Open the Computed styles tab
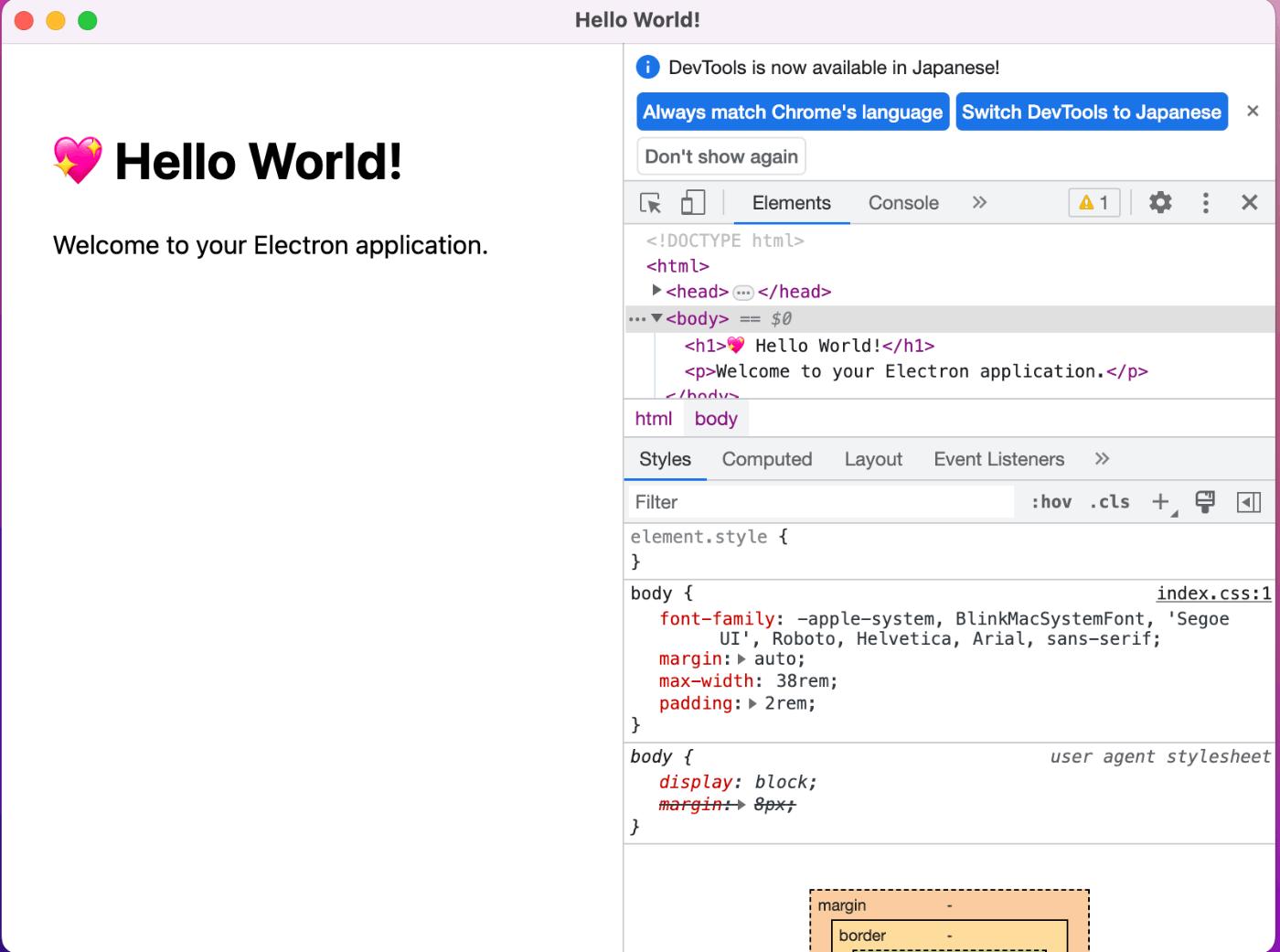Image resolution: width=1280 pixels, height=952 pixels. pos(766,459)
